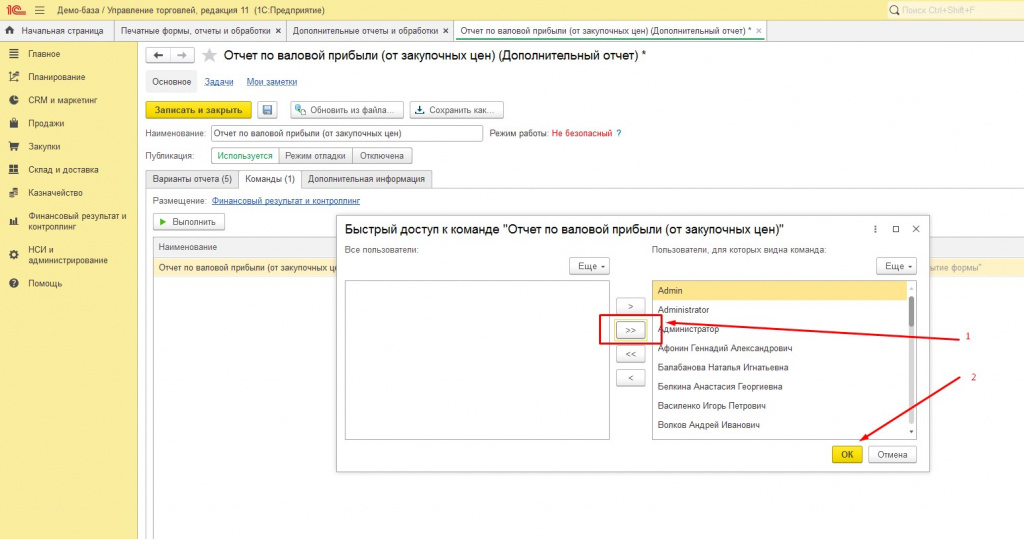Click Сохранить как button
The width and height of the screenshot is (1024, 539).
pyautogui.click(x=456, y=110)
